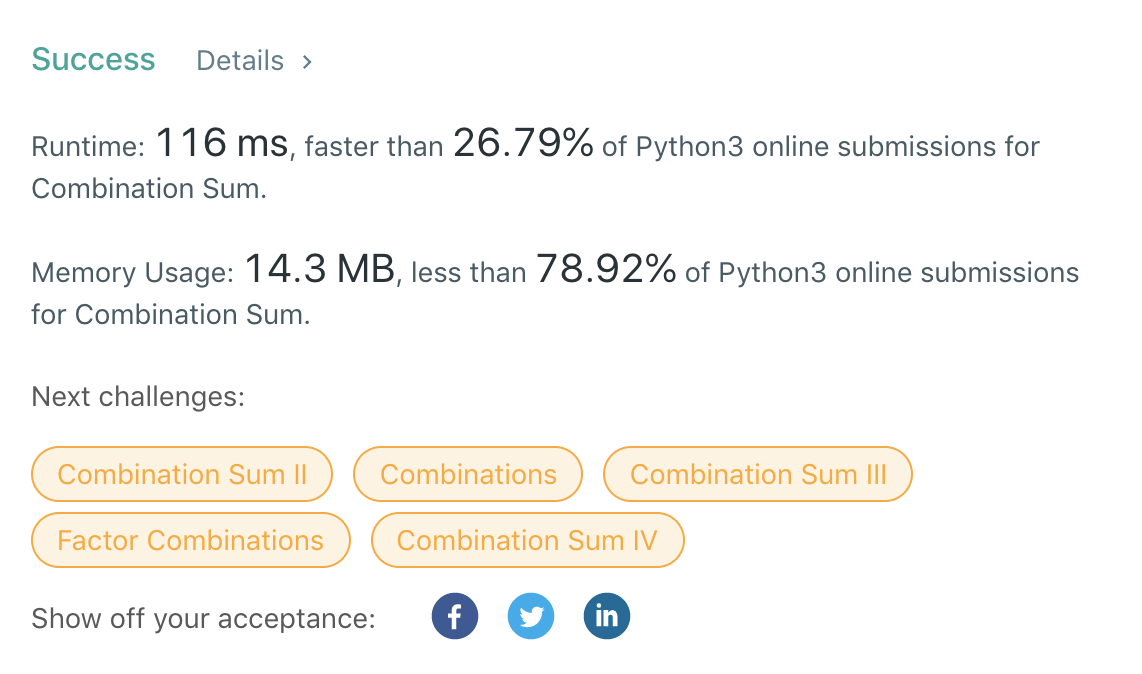Choose the Combination Sum IV challenge
Image resolution: width=1142 pixels, height=674 pixels.
coord(527,541)
